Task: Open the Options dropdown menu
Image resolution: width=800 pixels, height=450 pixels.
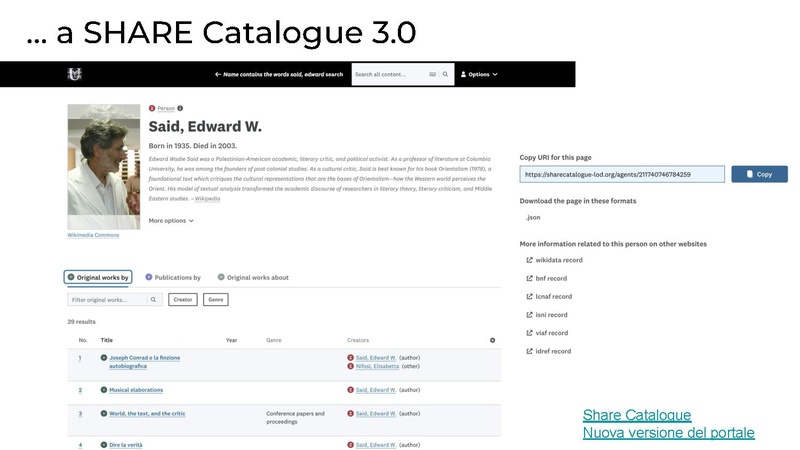Action: (x=478, y=74)
